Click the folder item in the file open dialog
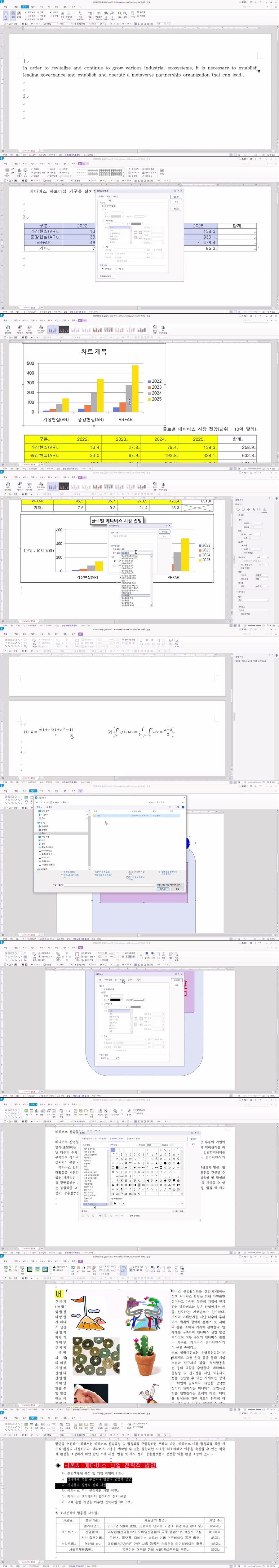279x1568 pixels. point(97,815)
